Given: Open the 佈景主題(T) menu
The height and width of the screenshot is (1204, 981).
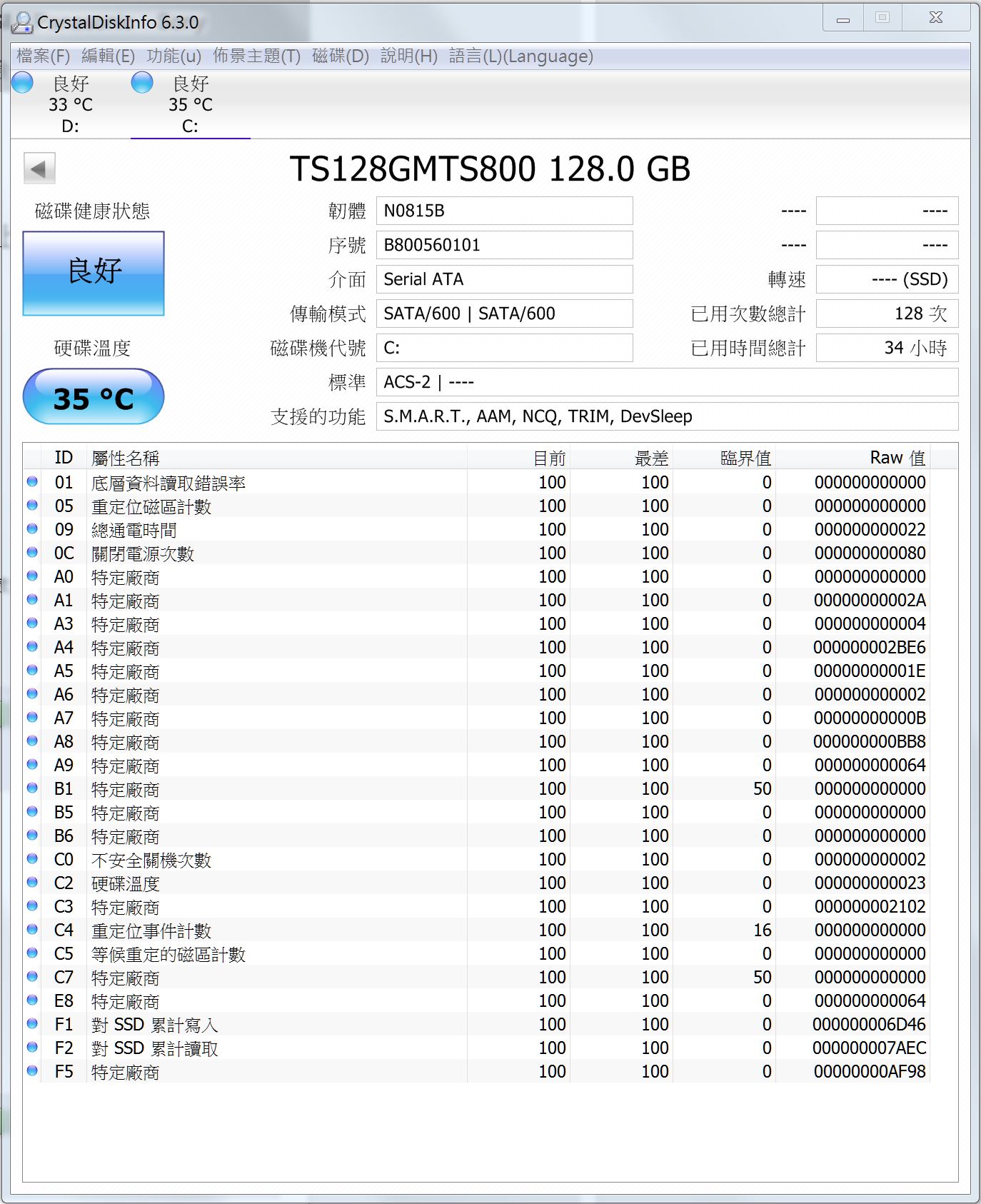Looking at the screenshot, I should 256,56.
